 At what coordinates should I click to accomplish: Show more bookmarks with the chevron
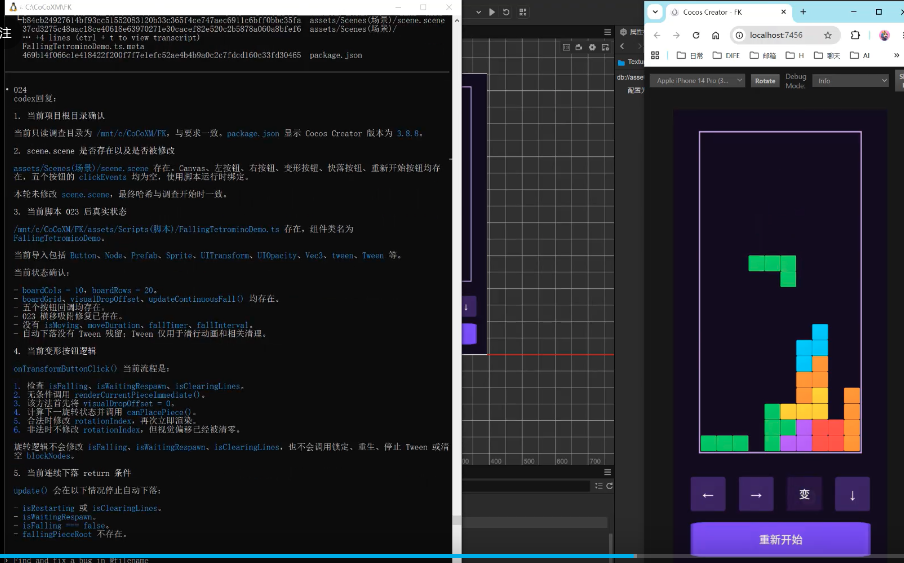click(896, 55)
